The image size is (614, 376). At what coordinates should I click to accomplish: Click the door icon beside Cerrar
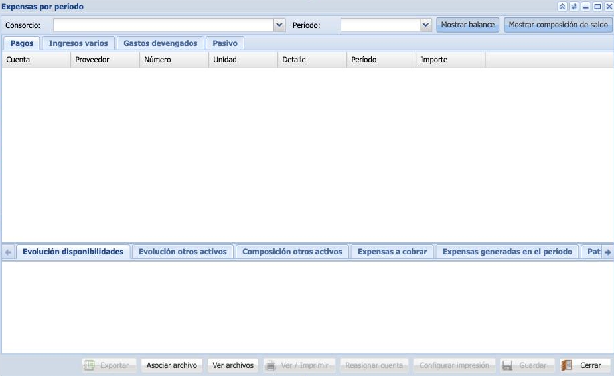point(567,365)
